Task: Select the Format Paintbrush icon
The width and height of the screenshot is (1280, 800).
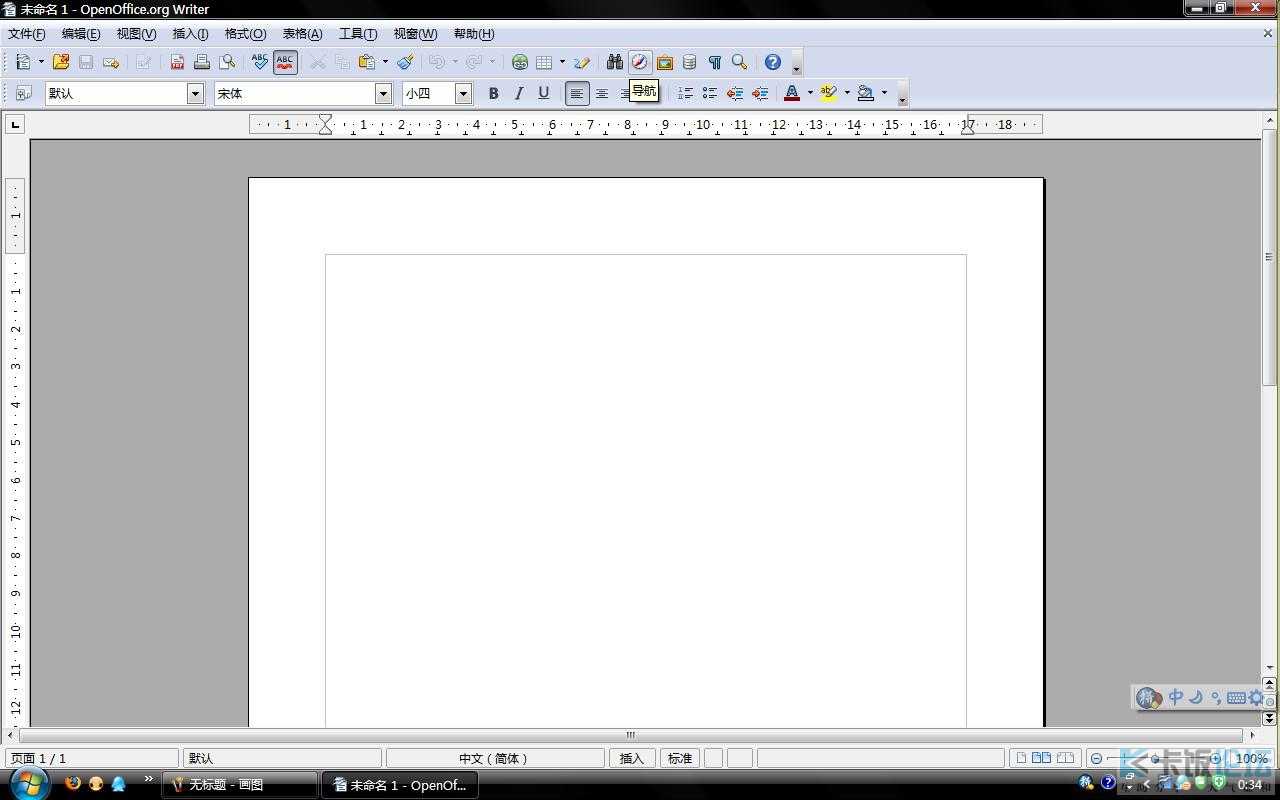Action: [x=405, y=62]
